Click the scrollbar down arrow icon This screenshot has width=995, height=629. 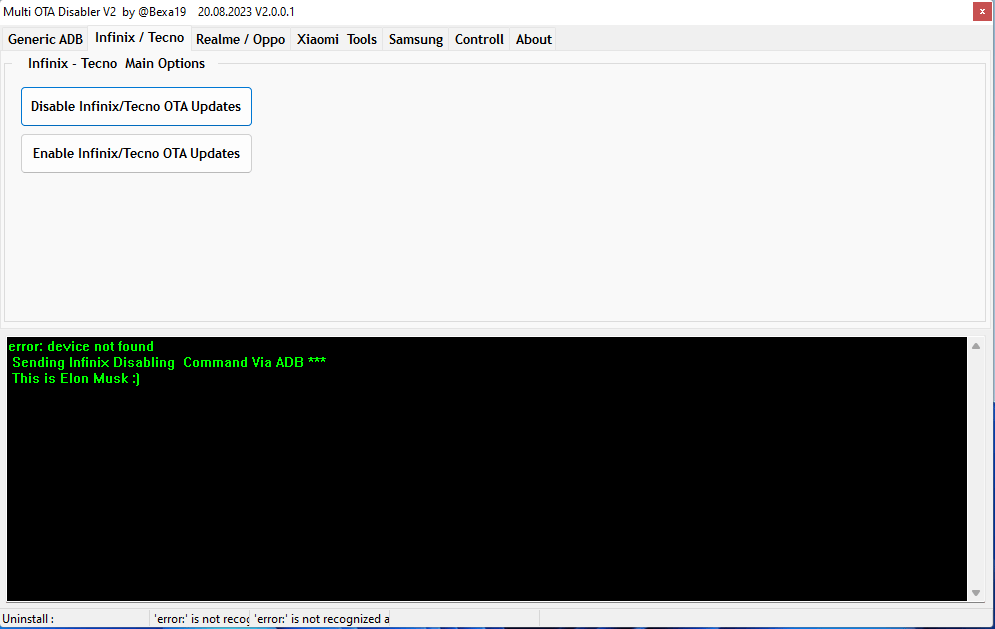[x=976, y=590]
